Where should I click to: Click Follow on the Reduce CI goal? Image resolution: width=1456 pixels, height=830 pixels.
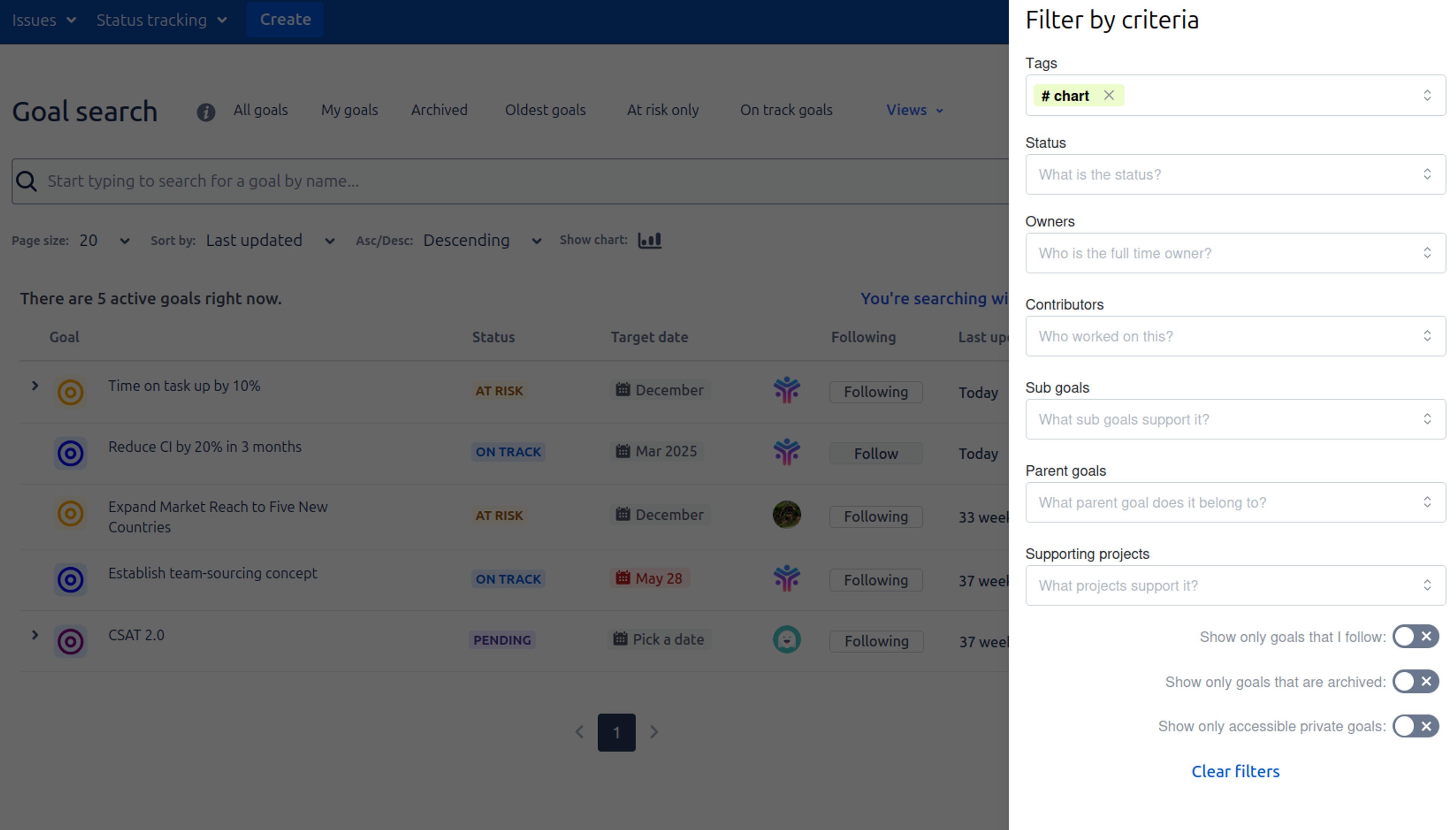point(875,454)
